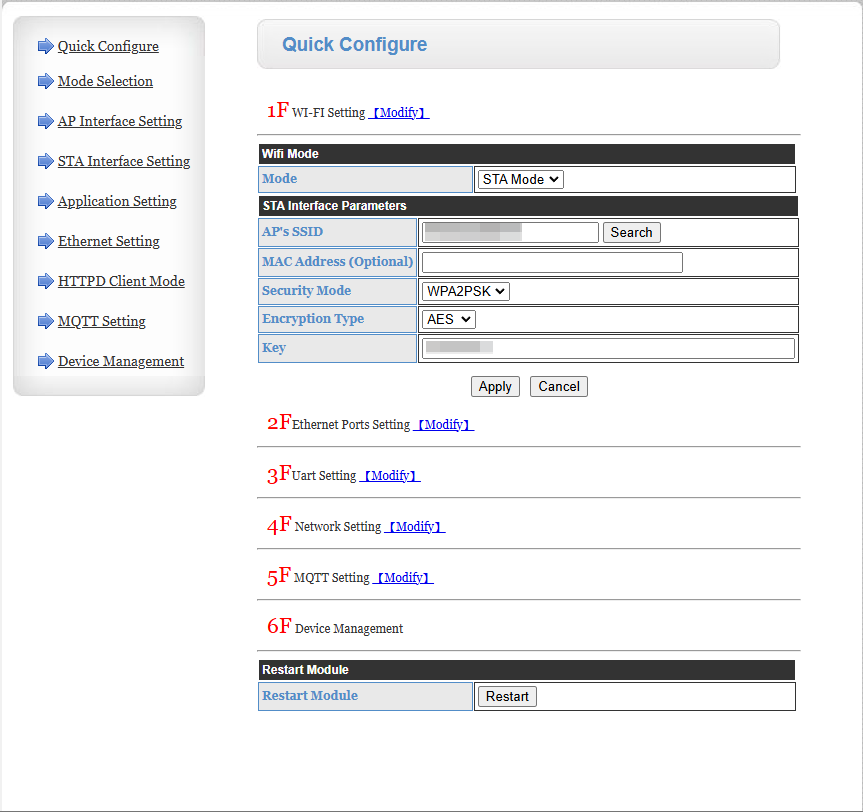863x812 pixels.
Task: Click the arrow icon beside AP Interface Setting
Action: [x=46, y=121]
